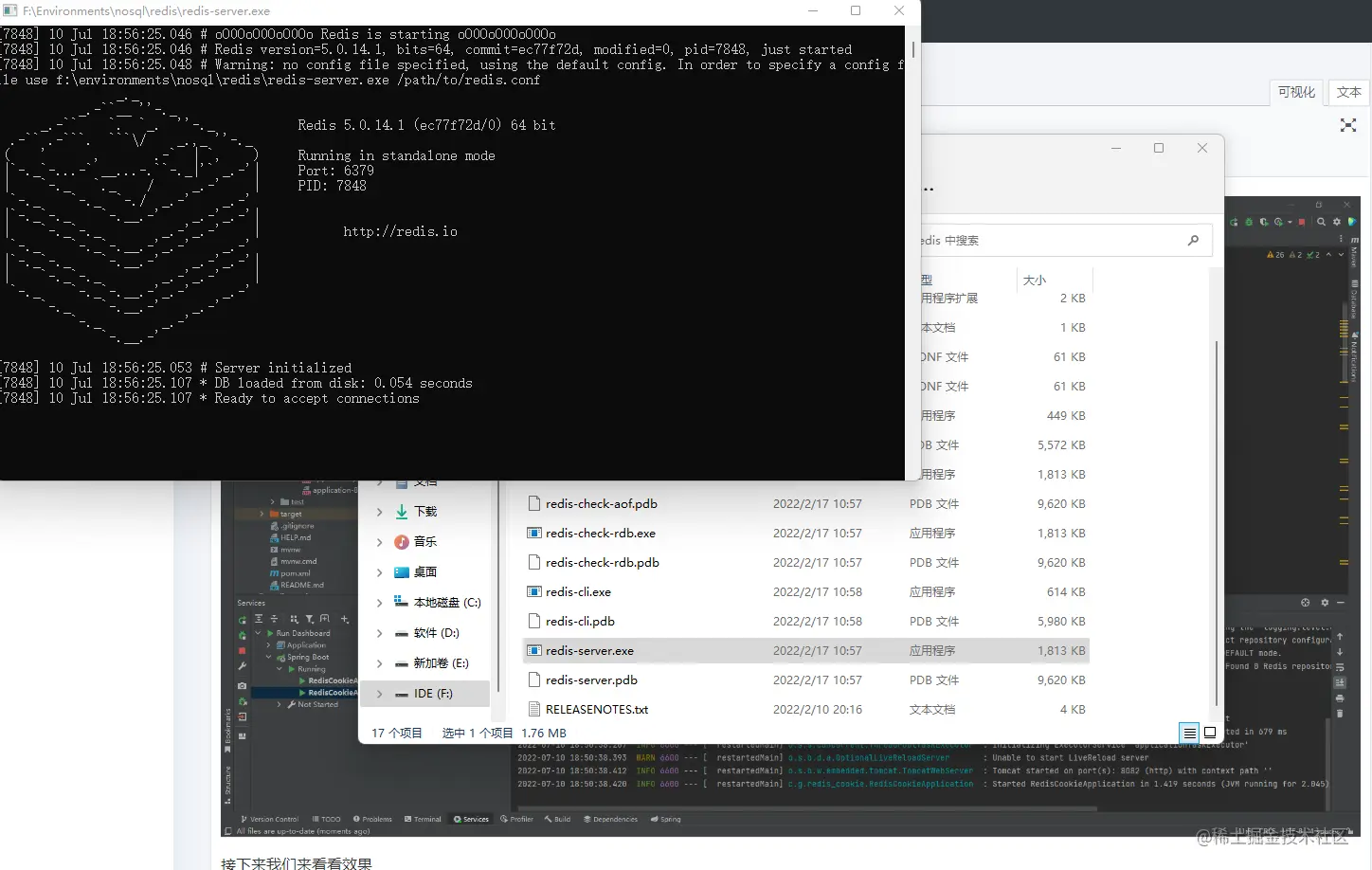The image size is (1372, 870).
Task: Open the Dependencies tab at bottom
Action: pos(611,819)
